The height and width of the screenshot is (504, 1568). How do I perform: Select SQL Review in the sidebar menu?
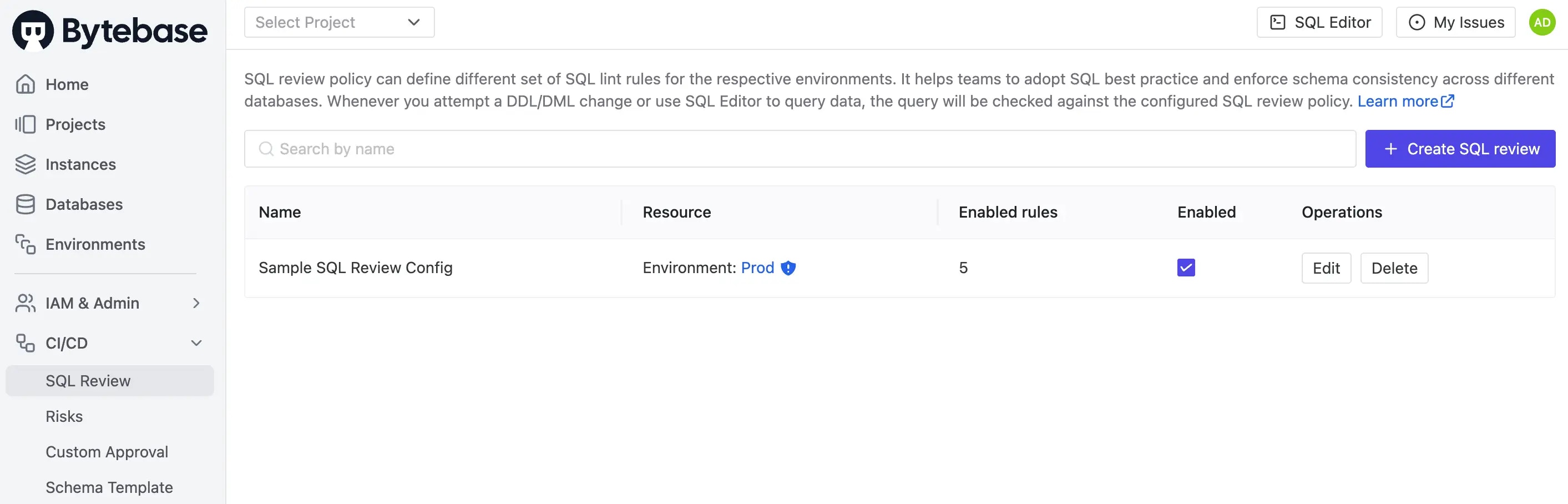click(88, 380)
